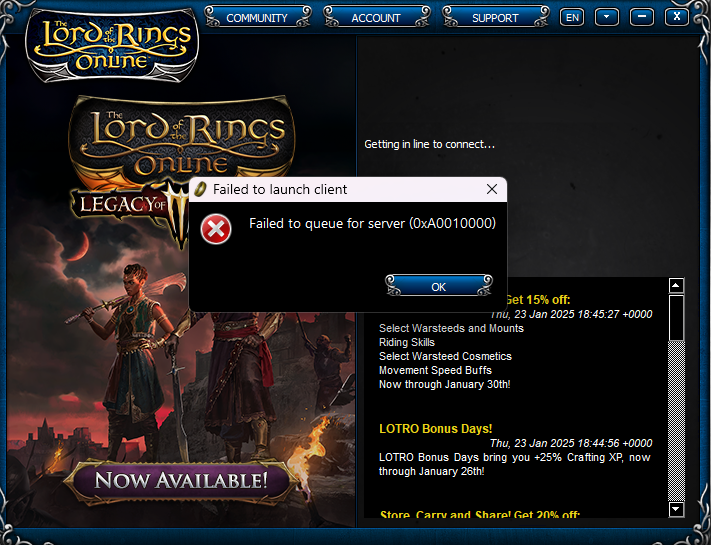Screen dimensions: 711x545
Task: Select the EN language button
Action: 572,17
